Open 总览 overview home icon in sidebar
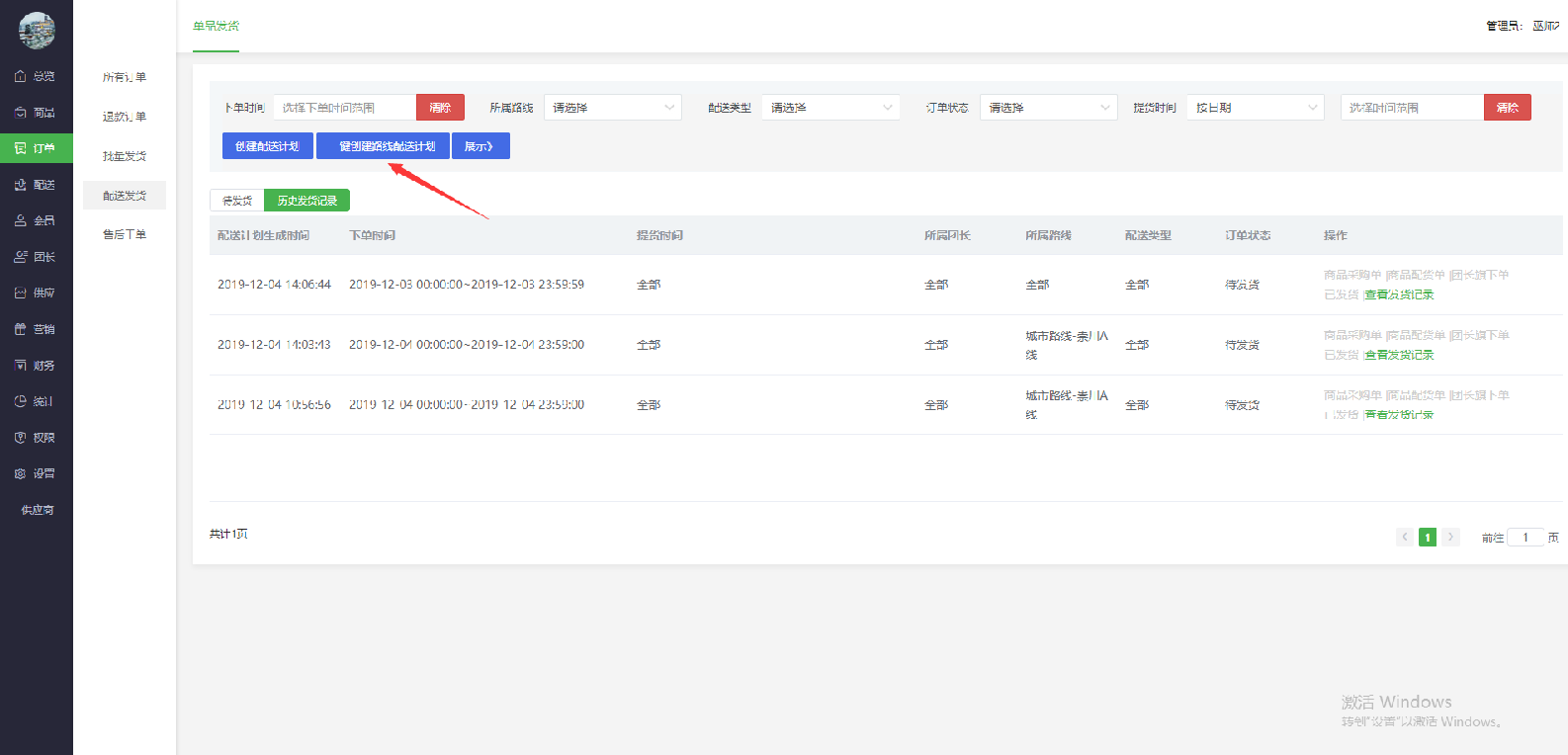 click(x=21, y=76)
